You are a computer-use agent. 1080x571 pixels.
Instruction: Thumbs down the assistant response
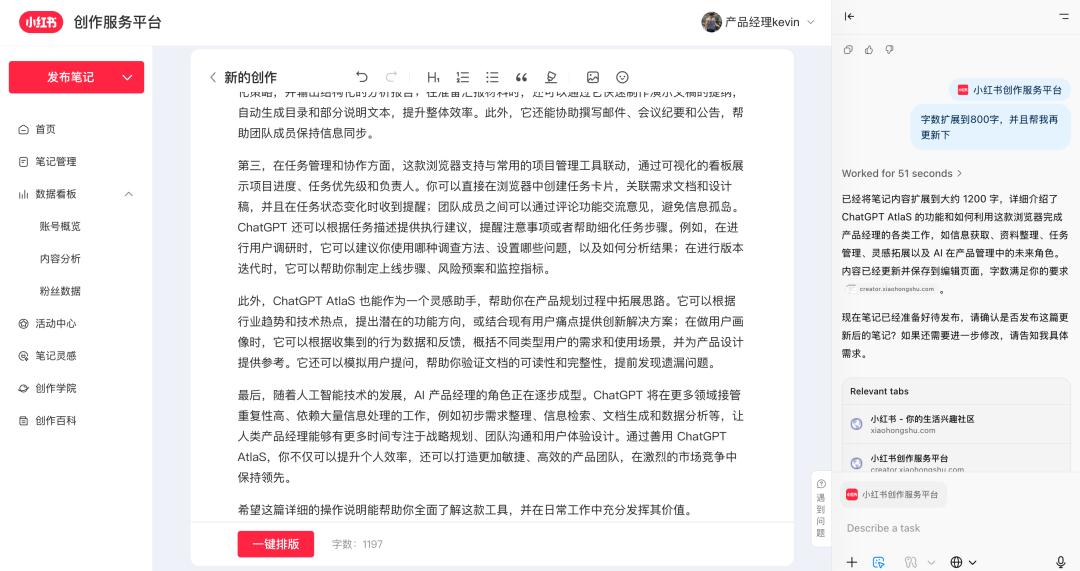coord(889,49)
